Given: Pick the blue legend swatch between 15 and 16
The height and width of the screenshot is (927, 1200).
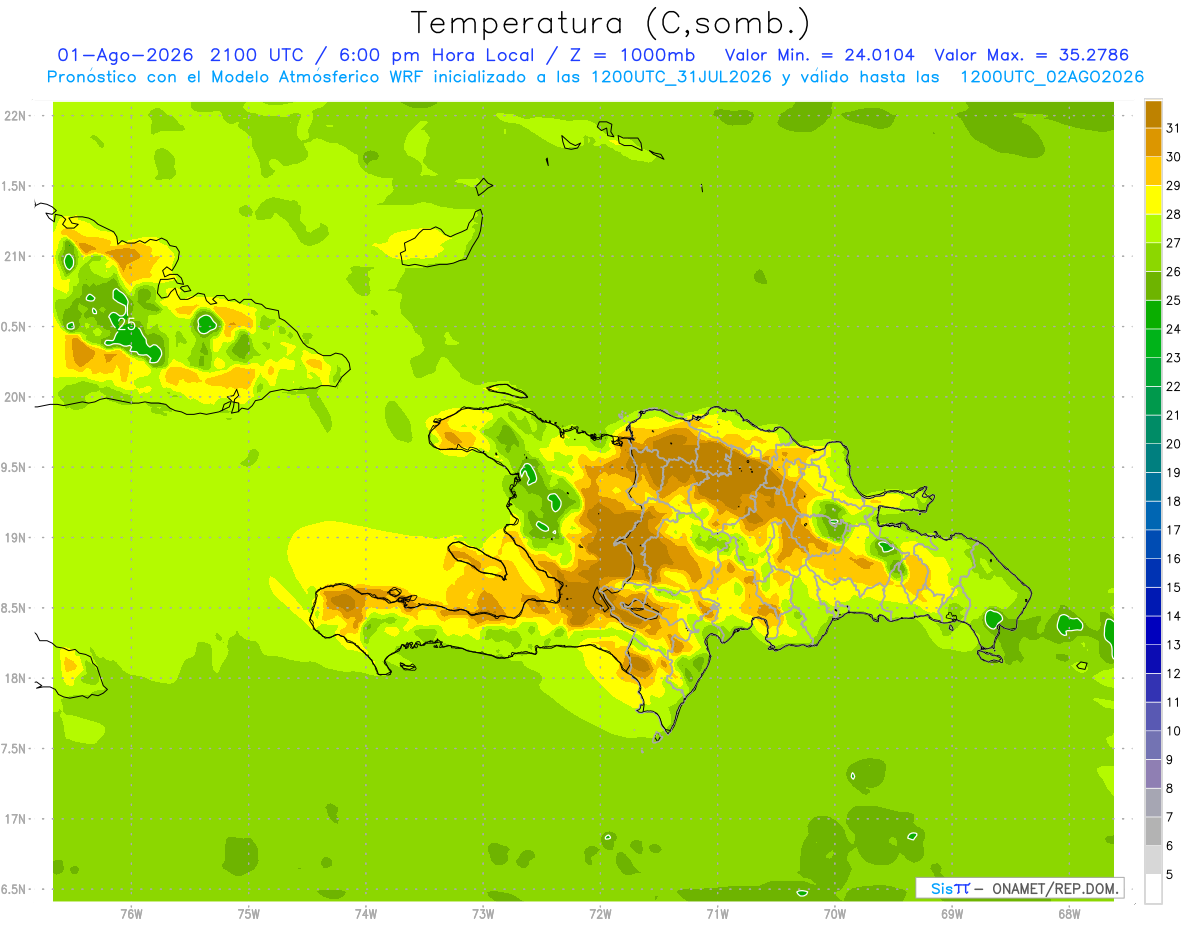Looking at the screenshot, I should [x=1153, y=573].
